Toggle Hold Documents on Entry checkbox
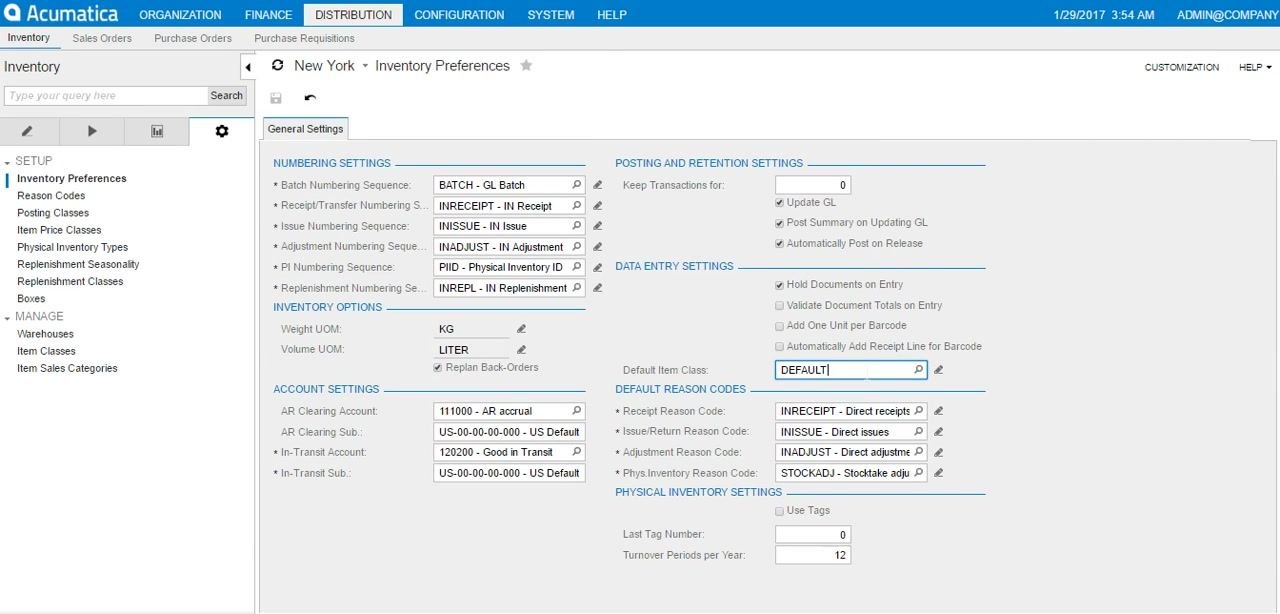Screen dimensions: 1280x614 tap(780, 285)
